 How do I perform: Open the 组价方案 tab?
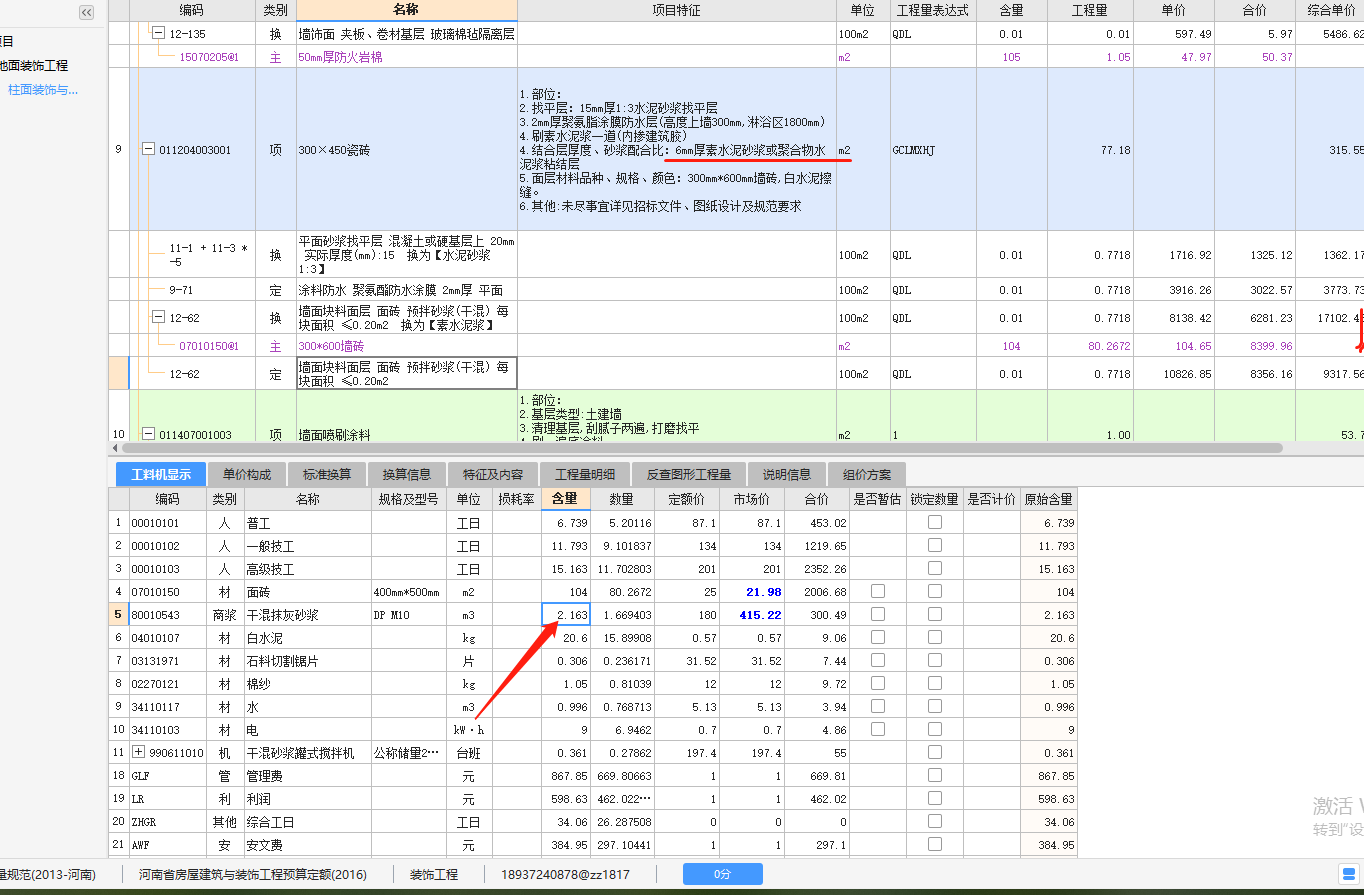tap(867, 474)
